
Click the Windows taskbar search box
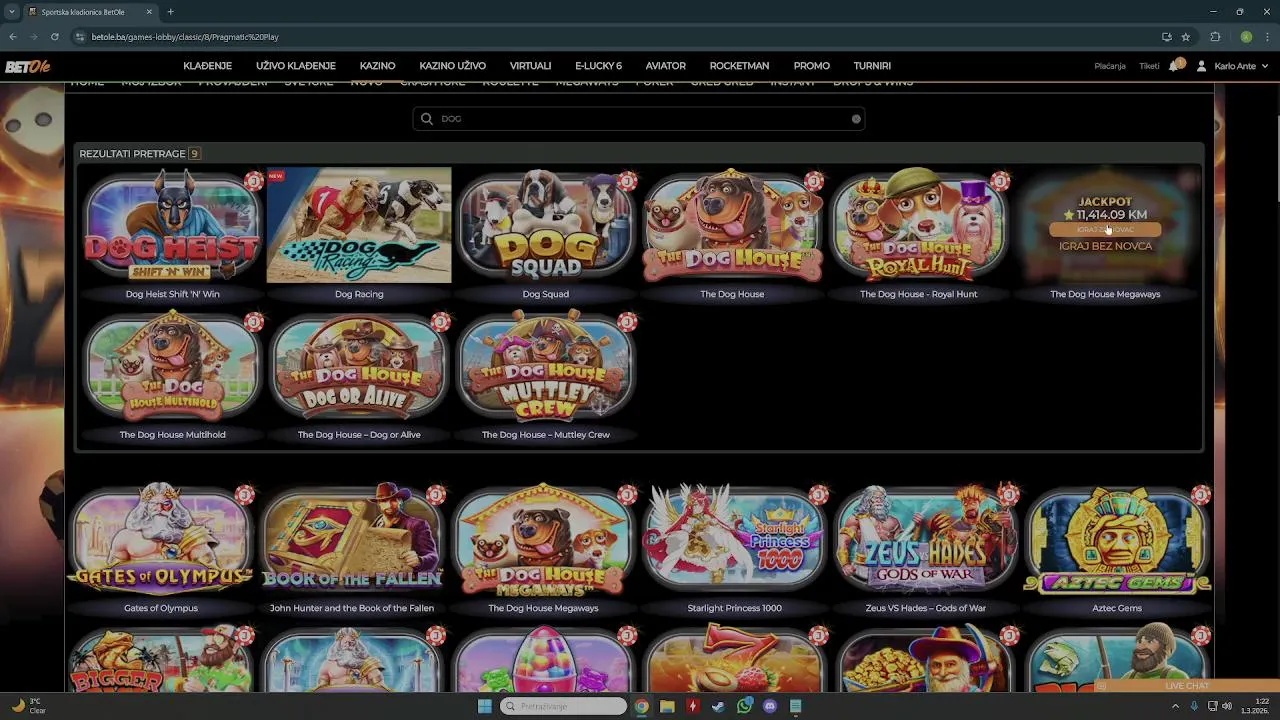(564, 706)
